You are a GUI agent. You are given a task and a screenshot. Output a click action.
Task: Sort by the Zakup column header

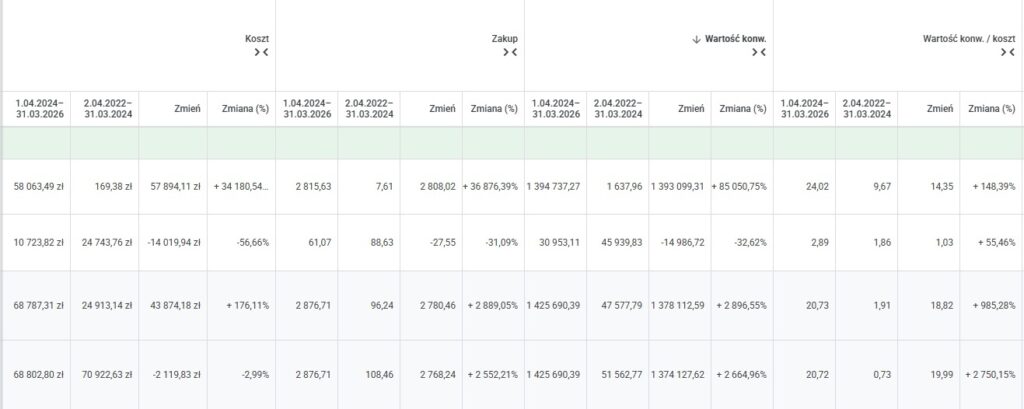coord(504,39)
